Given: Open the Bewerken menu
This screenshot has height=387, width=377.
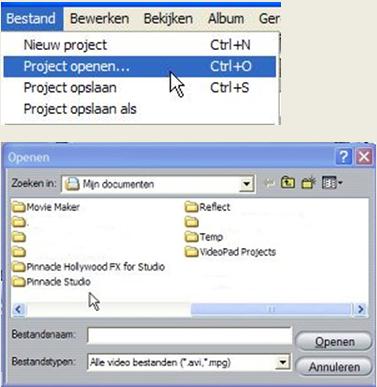Looking at the screenshot, I should pos(99,19).
